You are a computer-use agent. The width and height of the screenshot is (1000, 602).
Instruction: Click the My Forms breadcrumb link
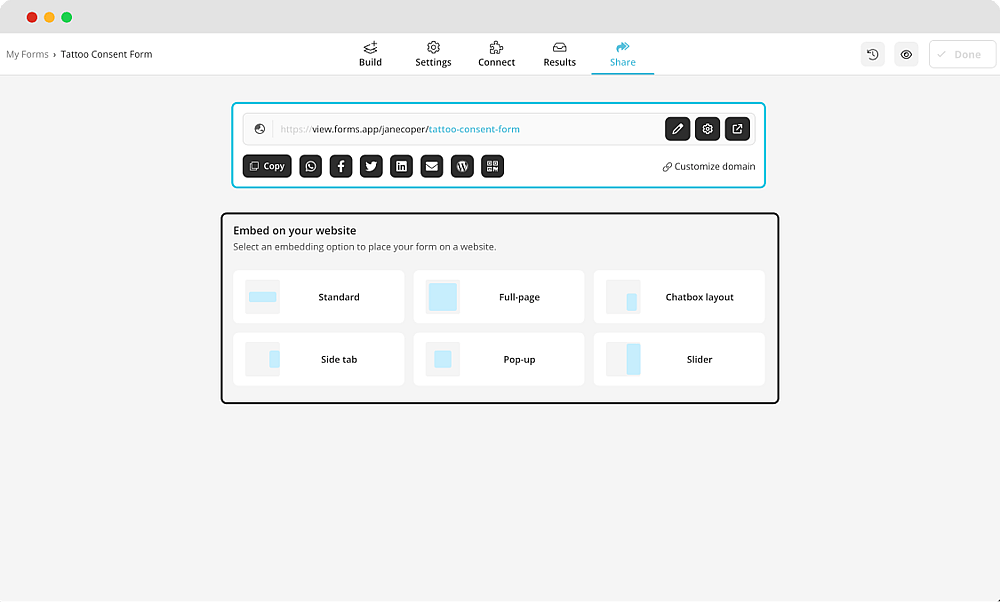(27, 54)
